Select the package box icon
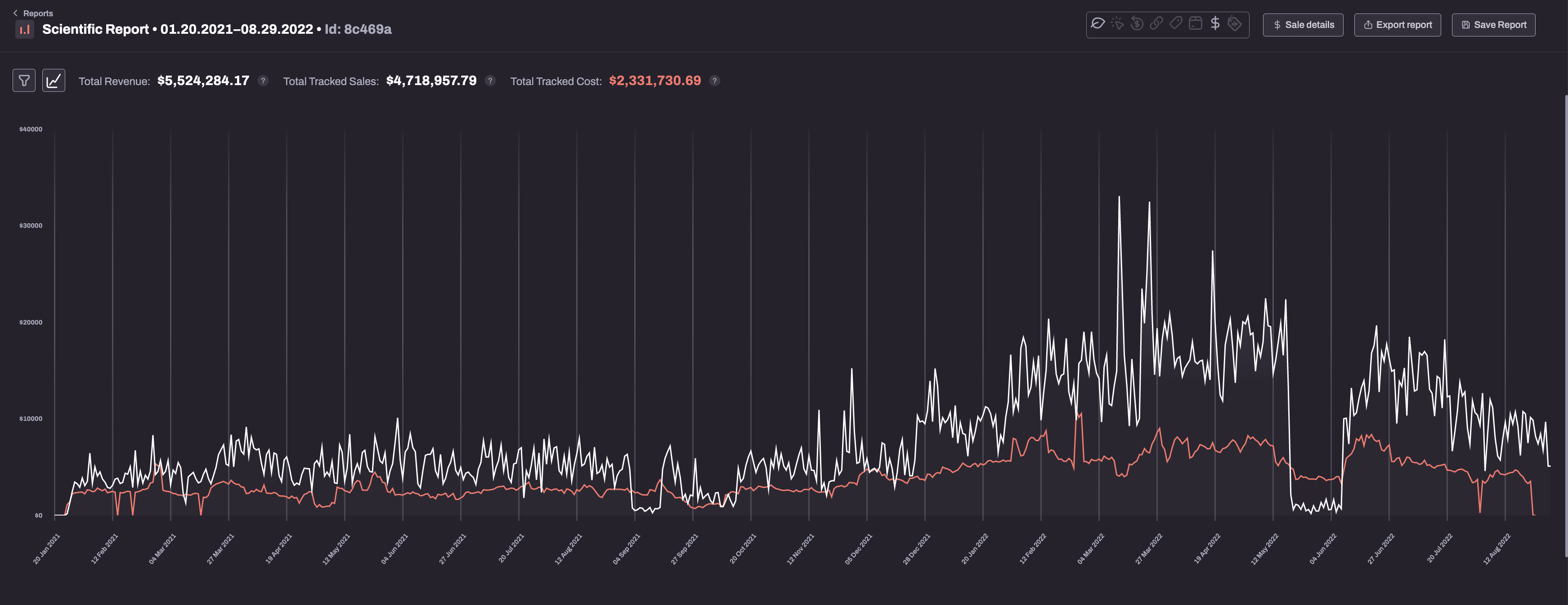 pos(1196,24)
